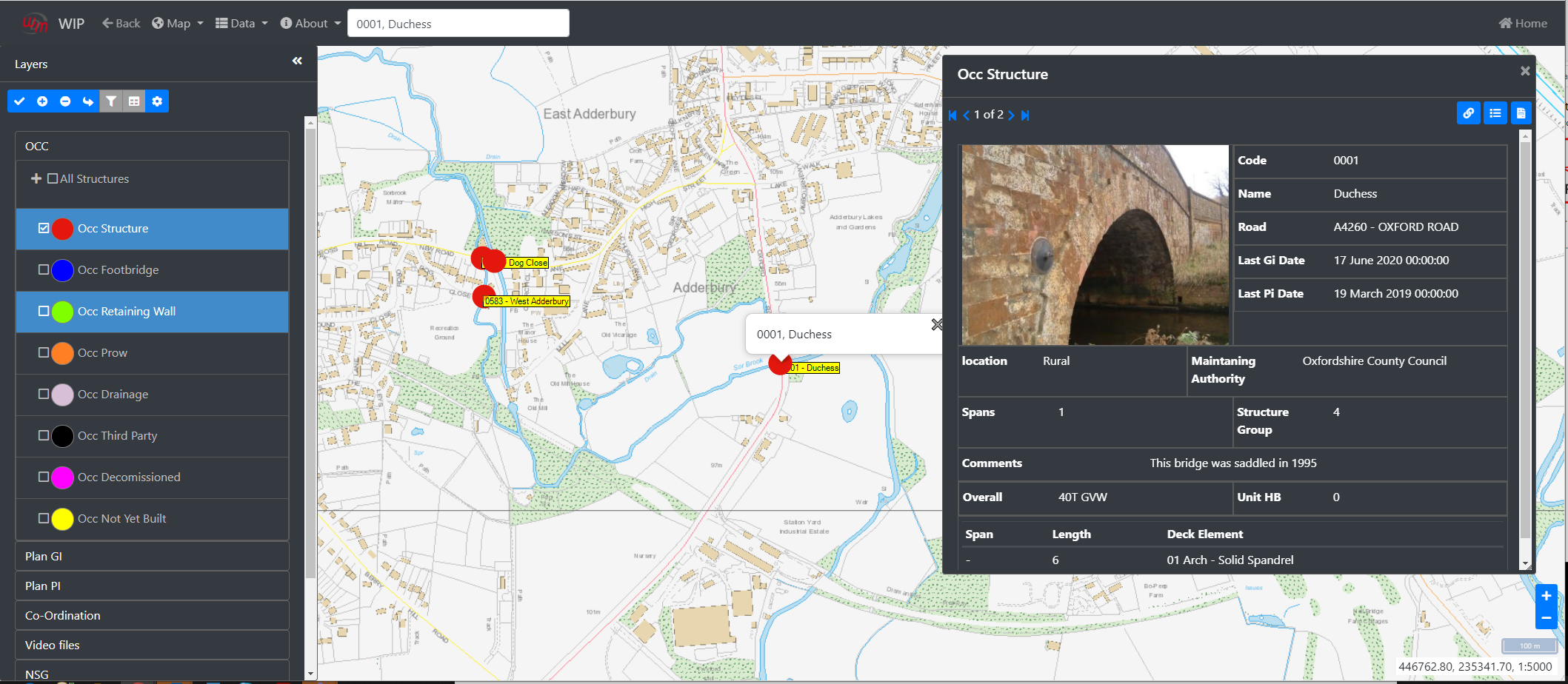Click the filter funnel icon in Layers toolbar
This screenshot has width=1568, height=684.
(x=111, y=101)
